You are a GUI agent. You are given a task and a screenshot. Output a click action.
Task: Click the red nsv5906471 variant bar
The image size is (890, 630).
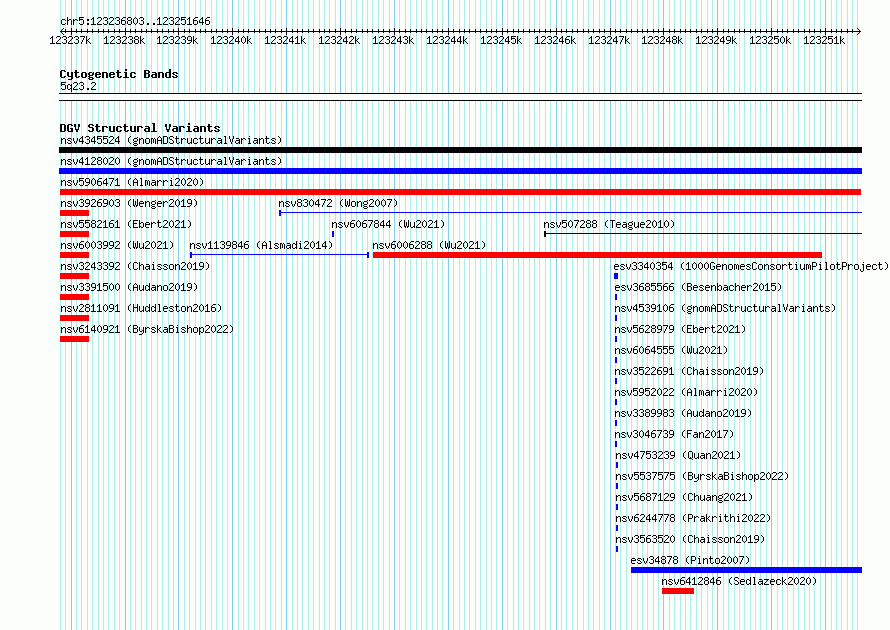click(x=460, y=192)
